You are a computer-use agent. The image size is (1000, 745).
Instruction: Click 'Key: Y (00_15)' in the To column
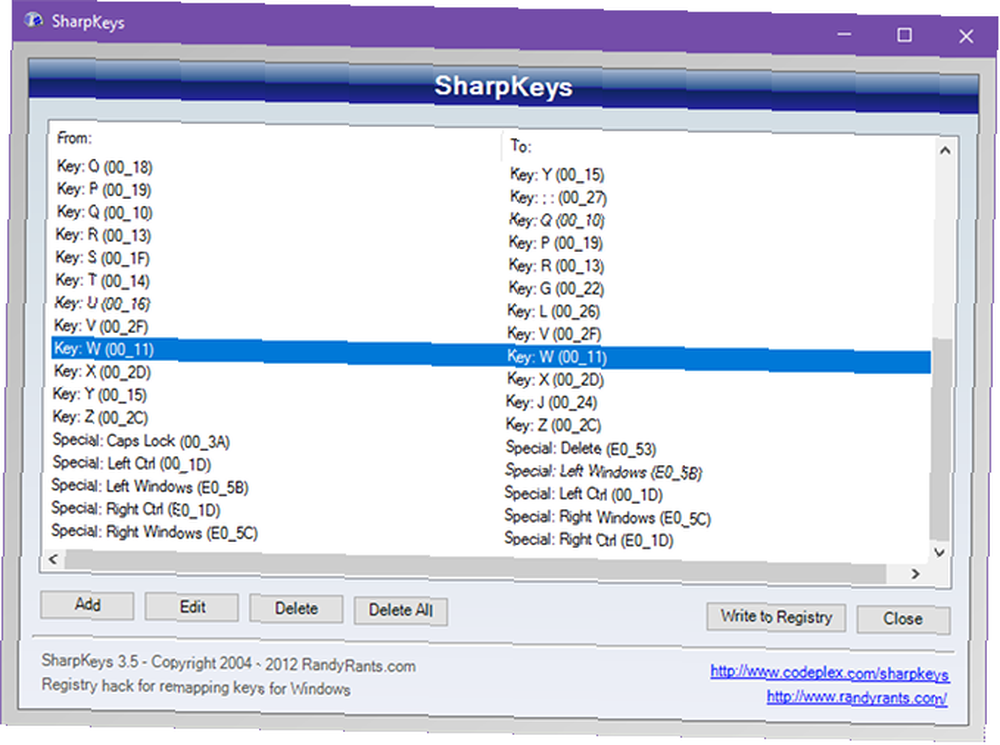coord(557,175)
